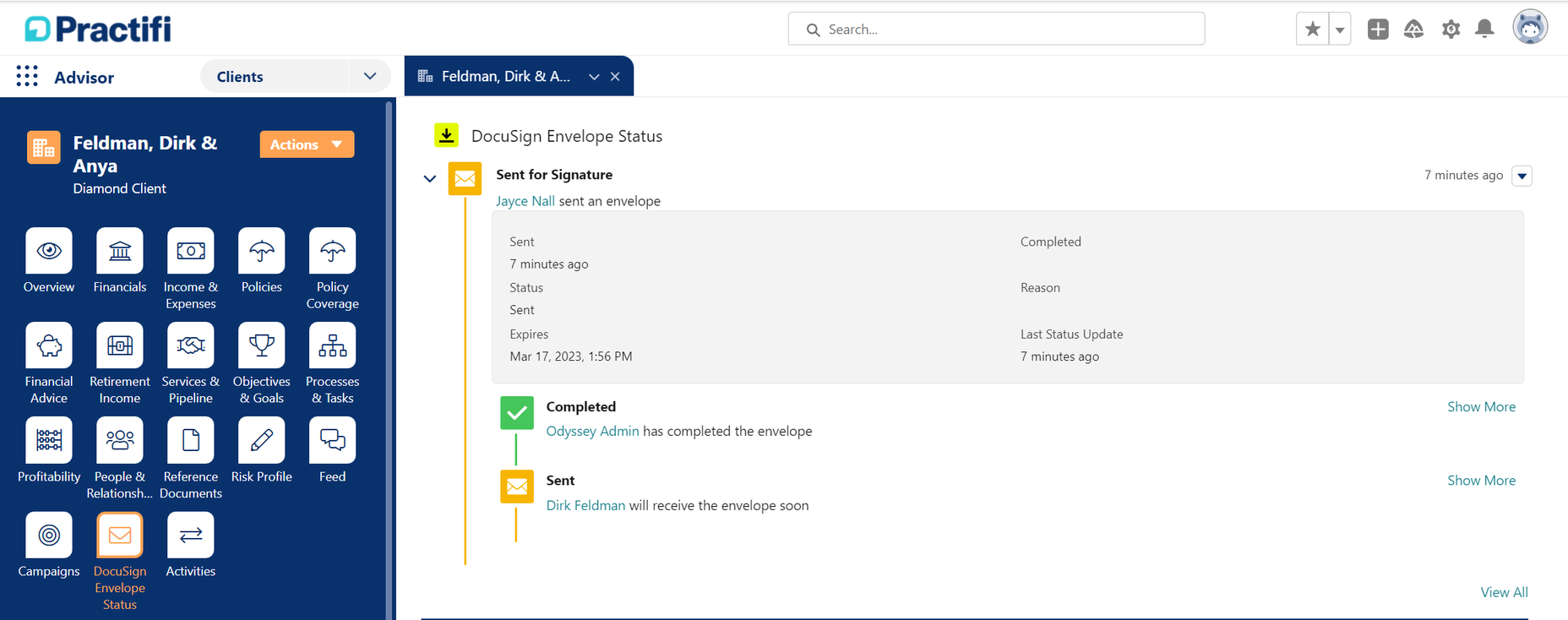Click the 'Last Status Update' label
The image size is (1568, 620).
(x=1071, y=334)
